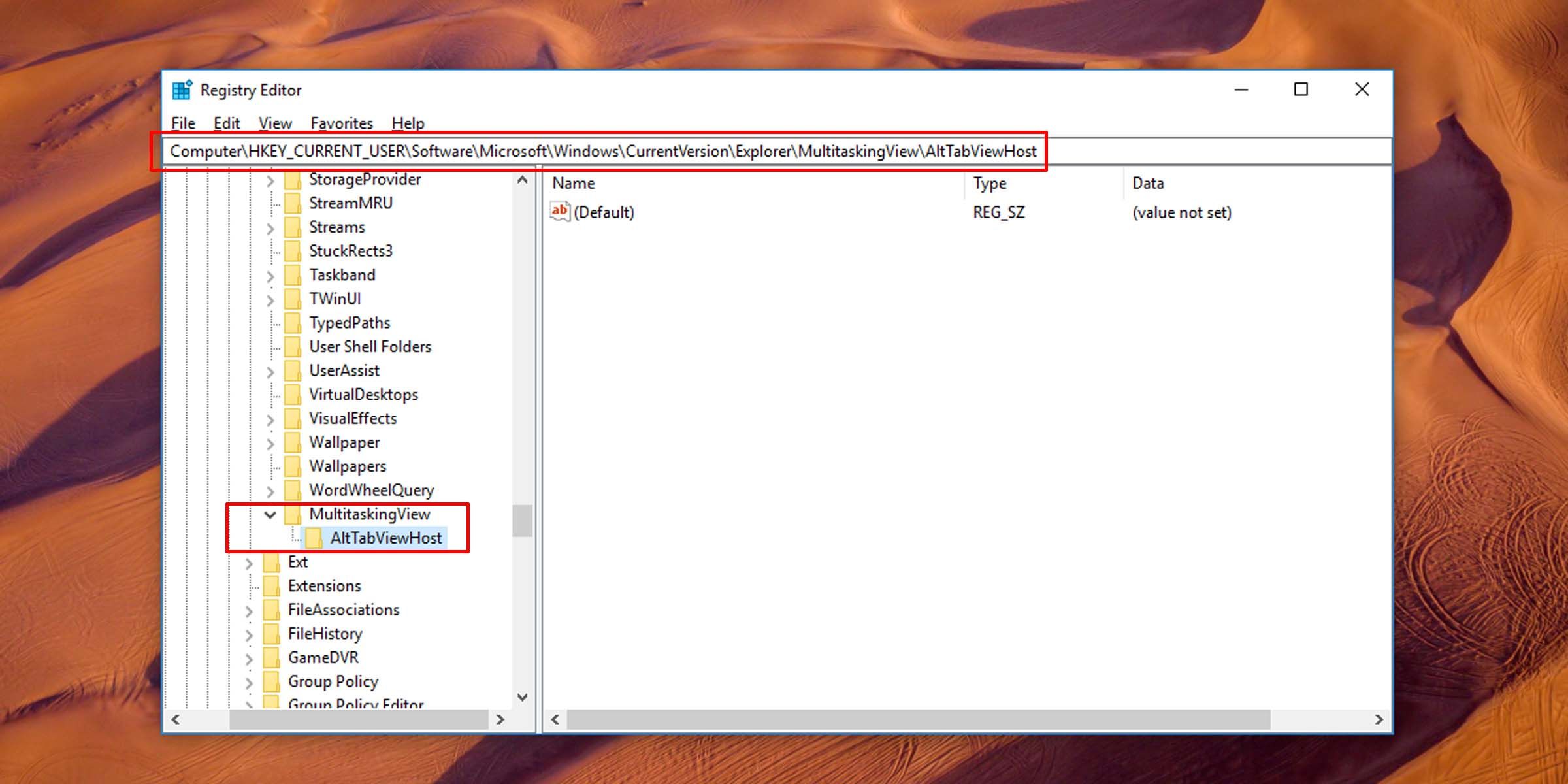The height and width of the screenshot is (784, 1568).
Task: Click the Registry Editor title bar icon
Action: (182, 90)
